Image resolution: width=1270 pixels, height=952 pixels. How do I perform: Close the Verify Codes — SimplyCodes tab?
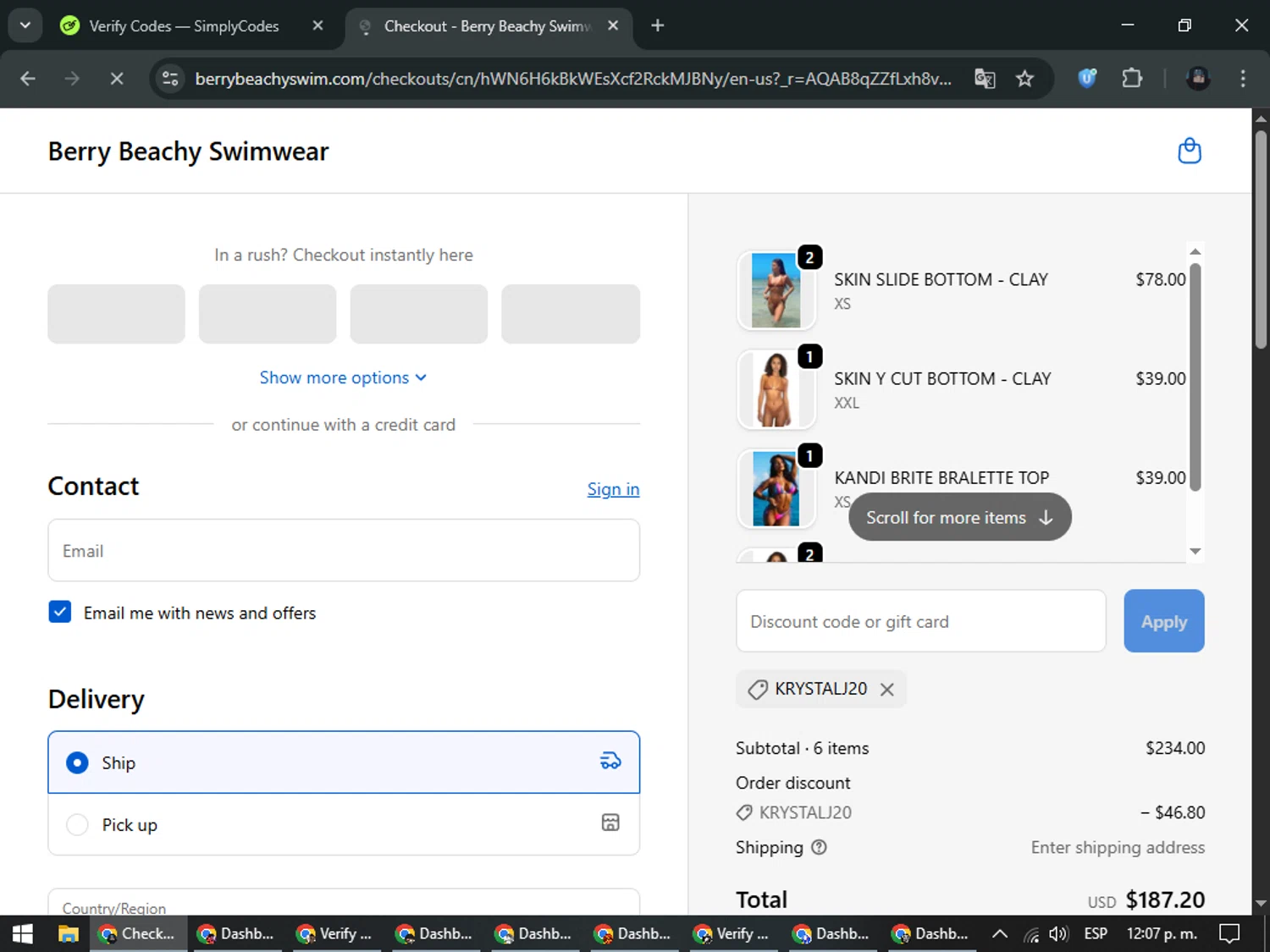(x=317, y=25)
